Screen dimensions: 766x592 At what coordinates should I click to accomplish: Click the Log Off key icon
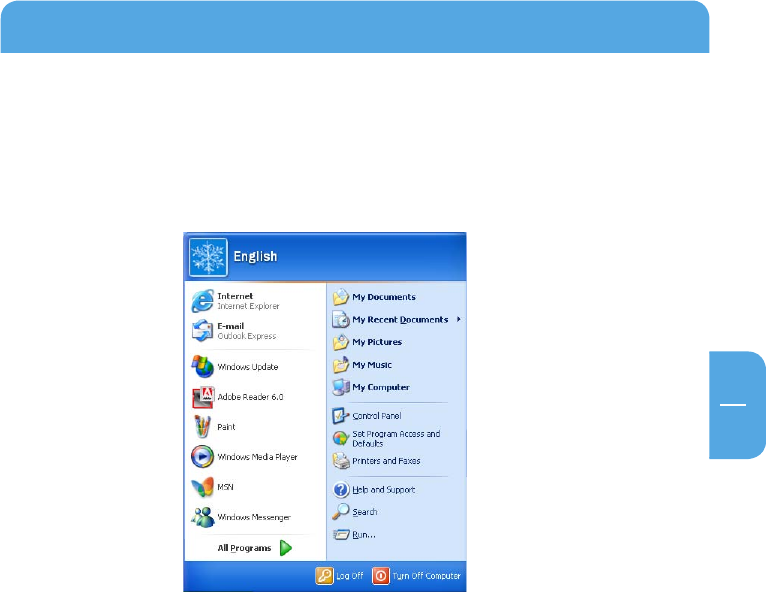[x=324, y=576]
